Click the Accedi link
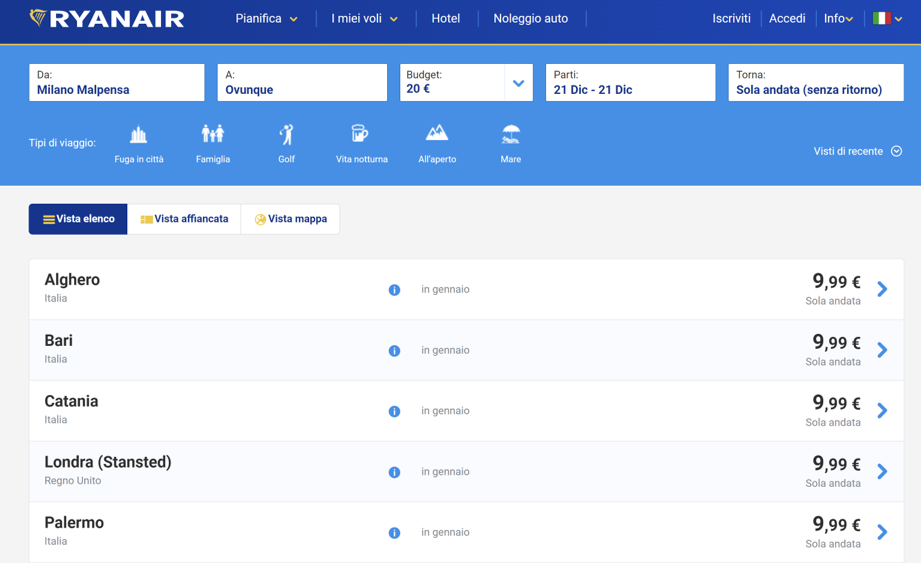The image size is (921, 563). pyautogui.click(x=787, y=19)
